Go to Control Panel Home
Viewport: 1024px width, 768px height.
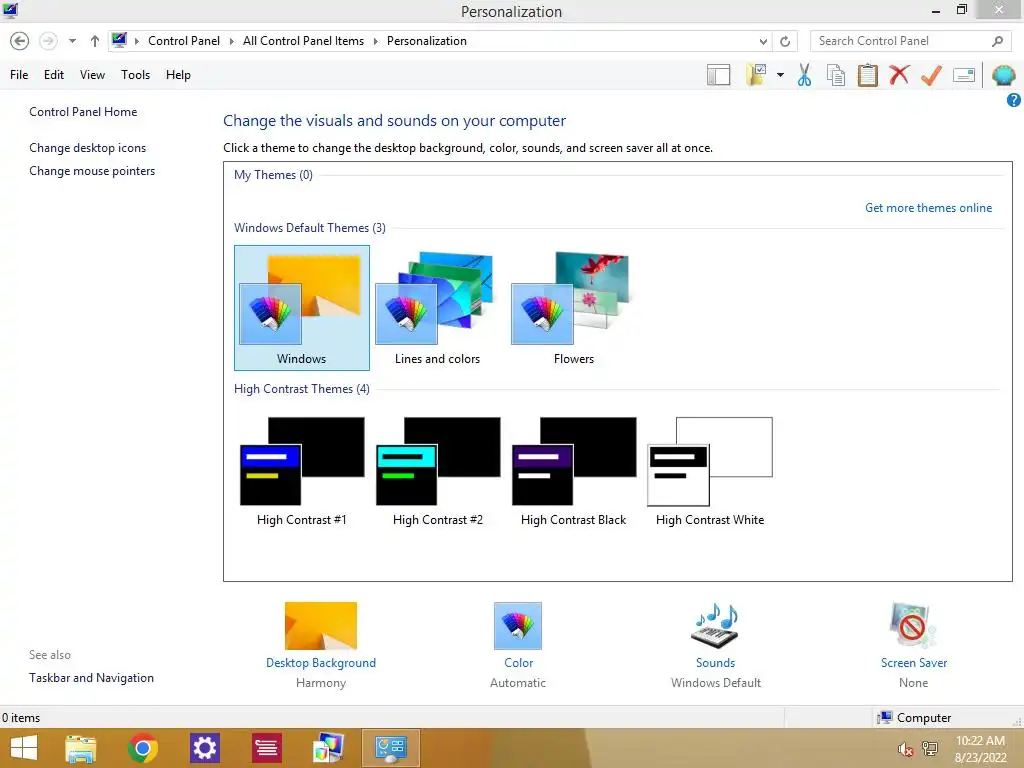pos(83,112)
